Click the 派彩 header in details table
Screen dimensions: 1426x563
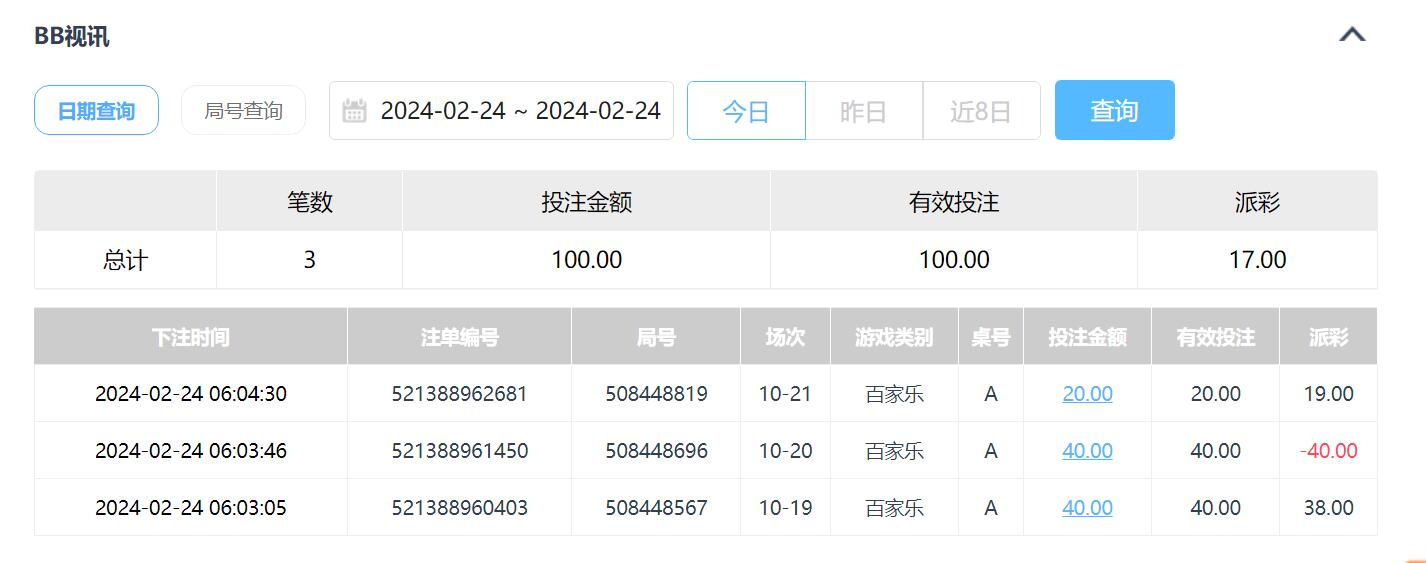click(x=1328, y=337)
